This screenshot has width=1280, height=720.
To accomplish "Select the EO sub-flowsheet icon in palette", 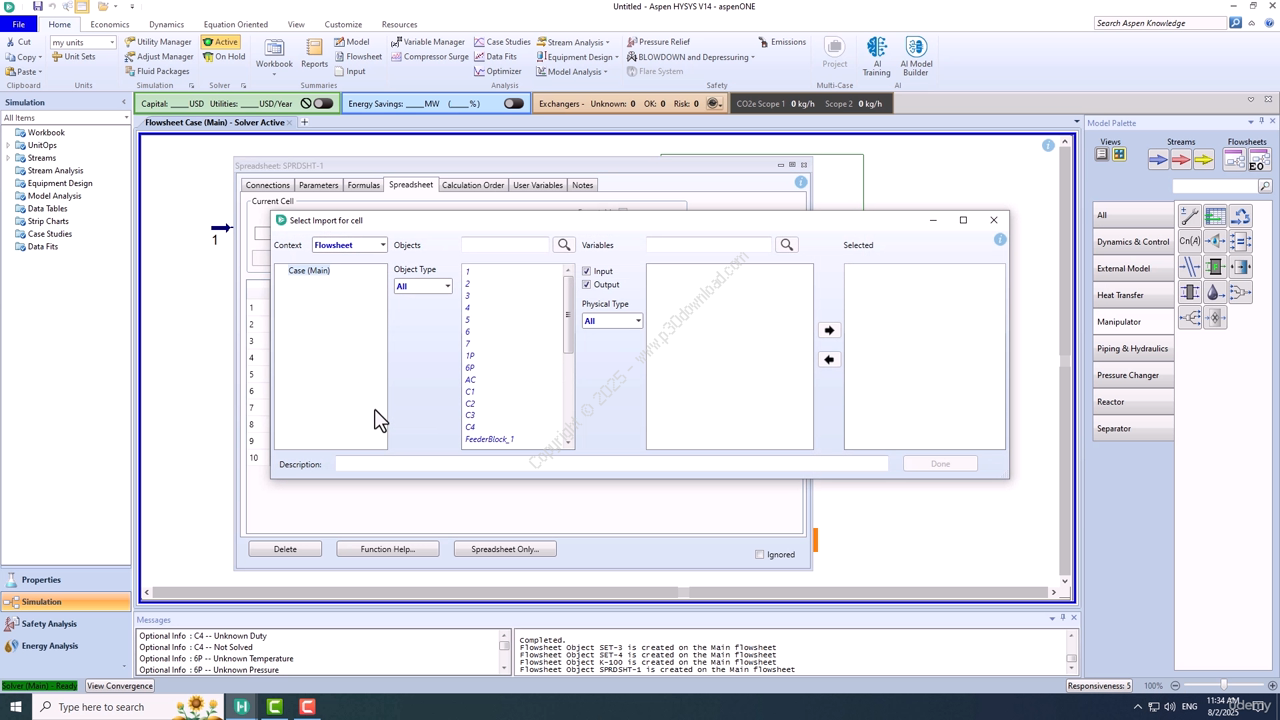I will pos(1258,159).
